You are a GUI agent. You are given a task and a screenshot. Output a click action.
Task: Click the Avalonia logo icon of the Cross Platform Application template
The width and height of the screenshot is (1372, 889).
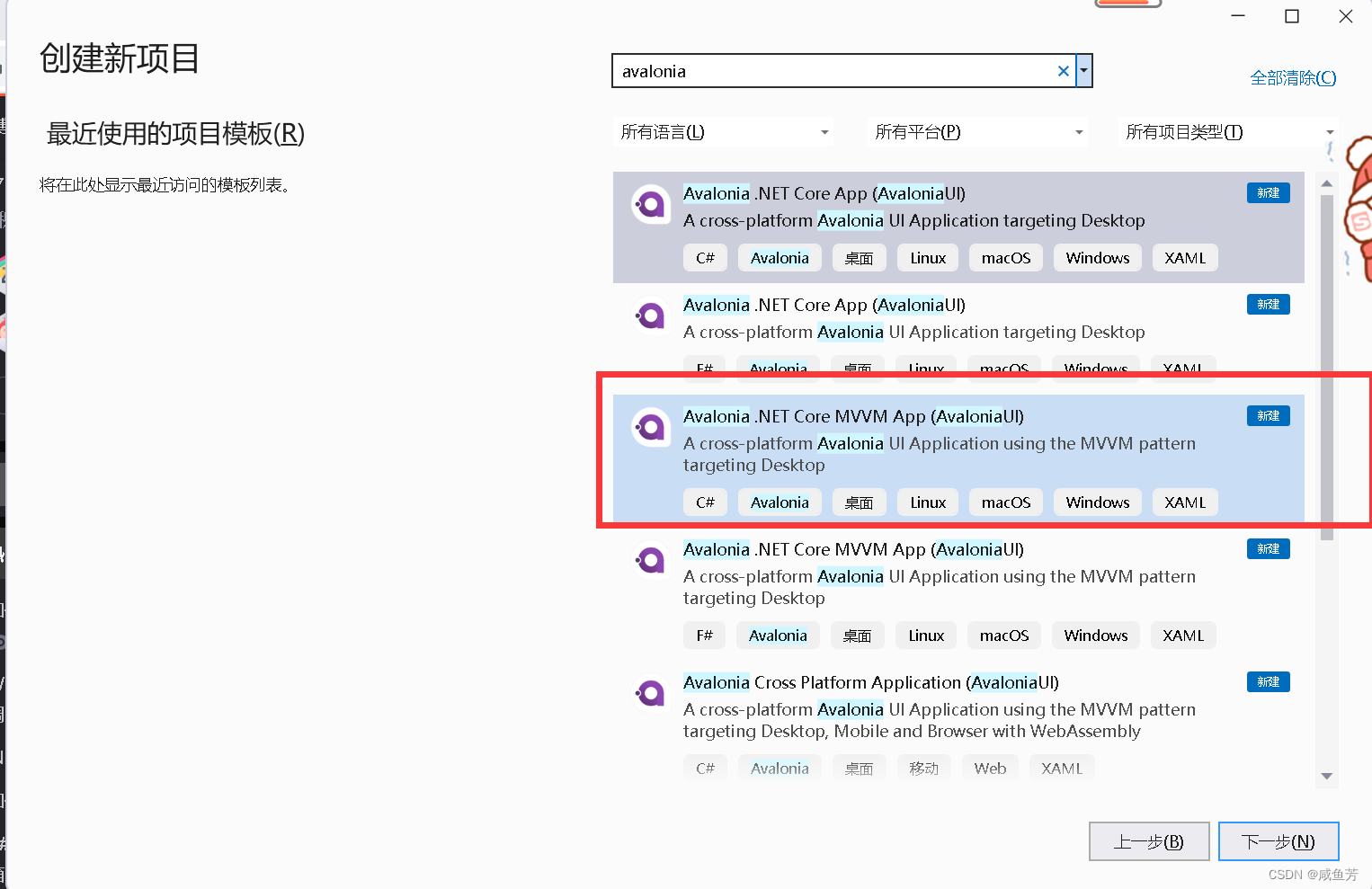tap(650, 693)
